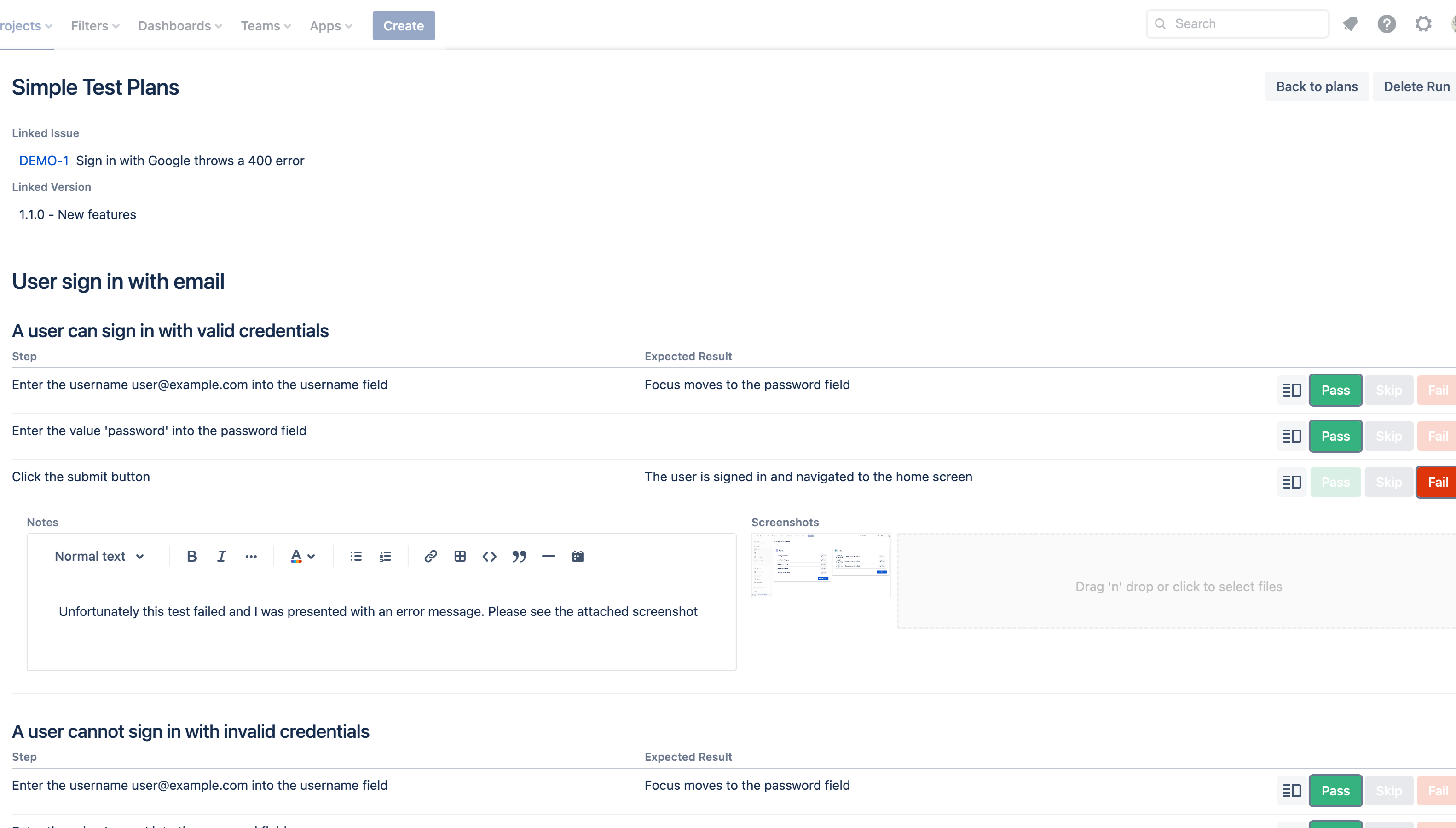Viewport: 1456px width, 828px height.
Task: Insert a code snippet in the notes
Action: coord(489,556)
